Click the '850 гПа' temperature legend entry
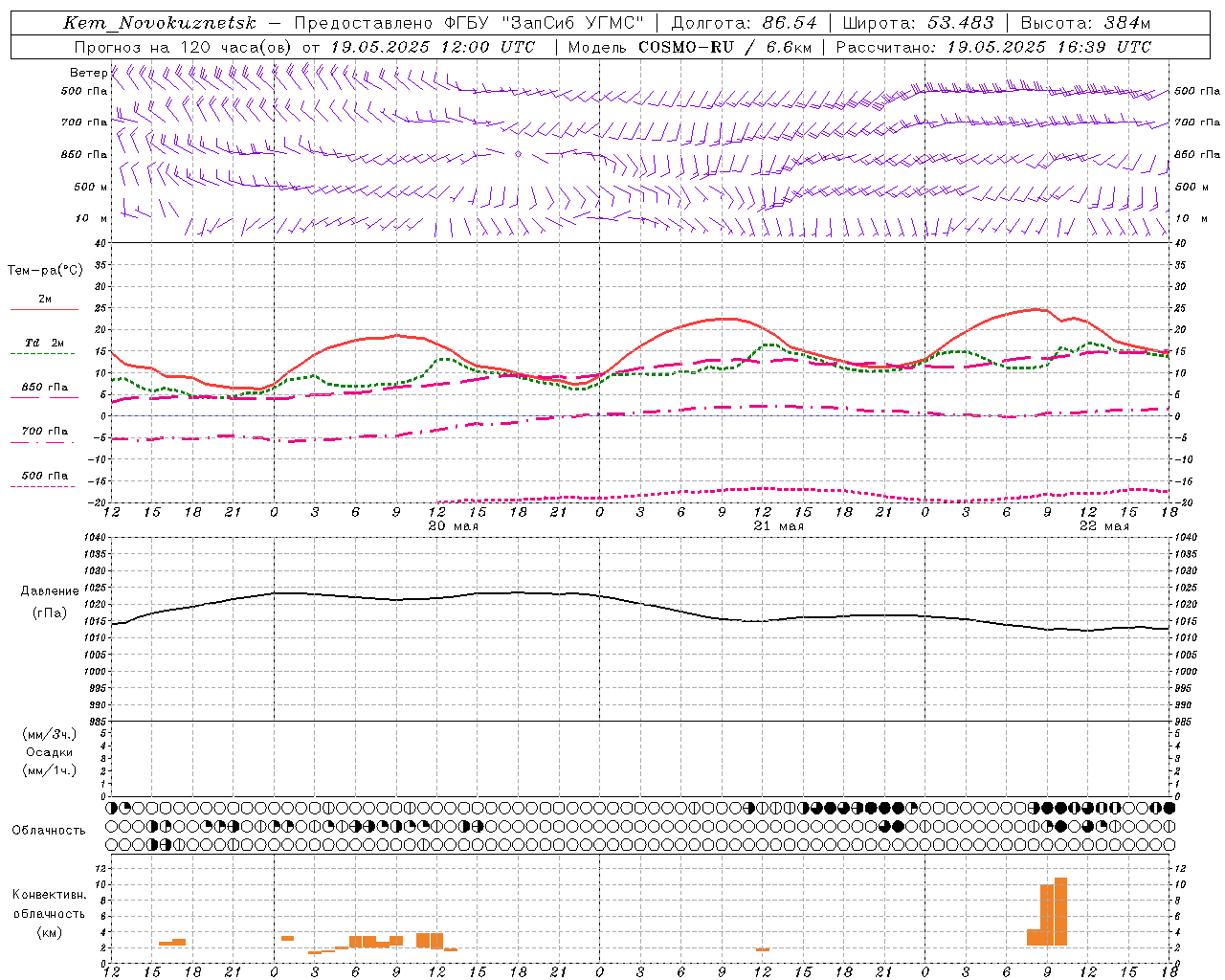This screenshot has width=1225, height=980. click(44, 388)
